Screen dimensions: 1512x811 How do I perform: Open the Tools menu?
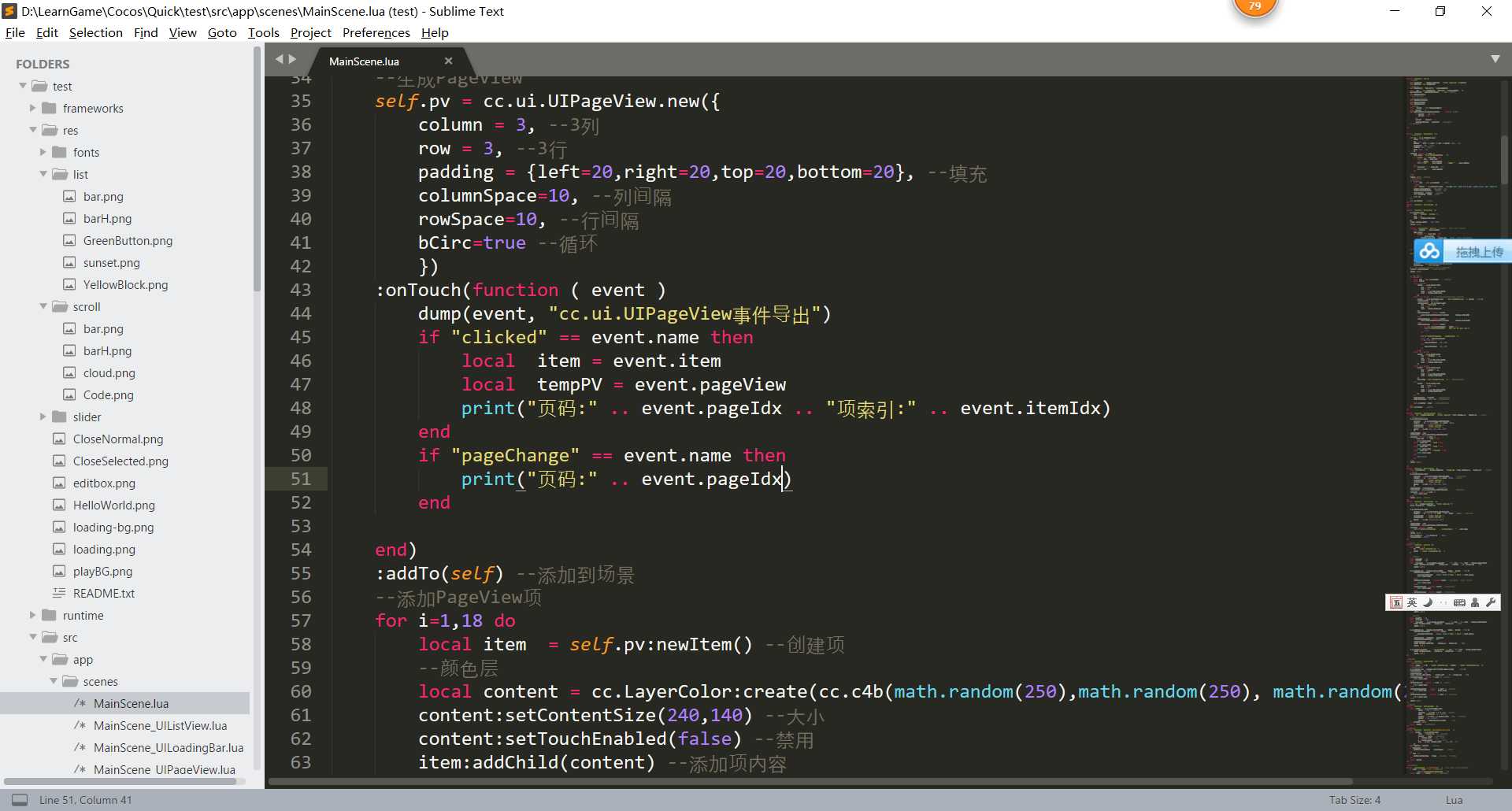point(264,32)
